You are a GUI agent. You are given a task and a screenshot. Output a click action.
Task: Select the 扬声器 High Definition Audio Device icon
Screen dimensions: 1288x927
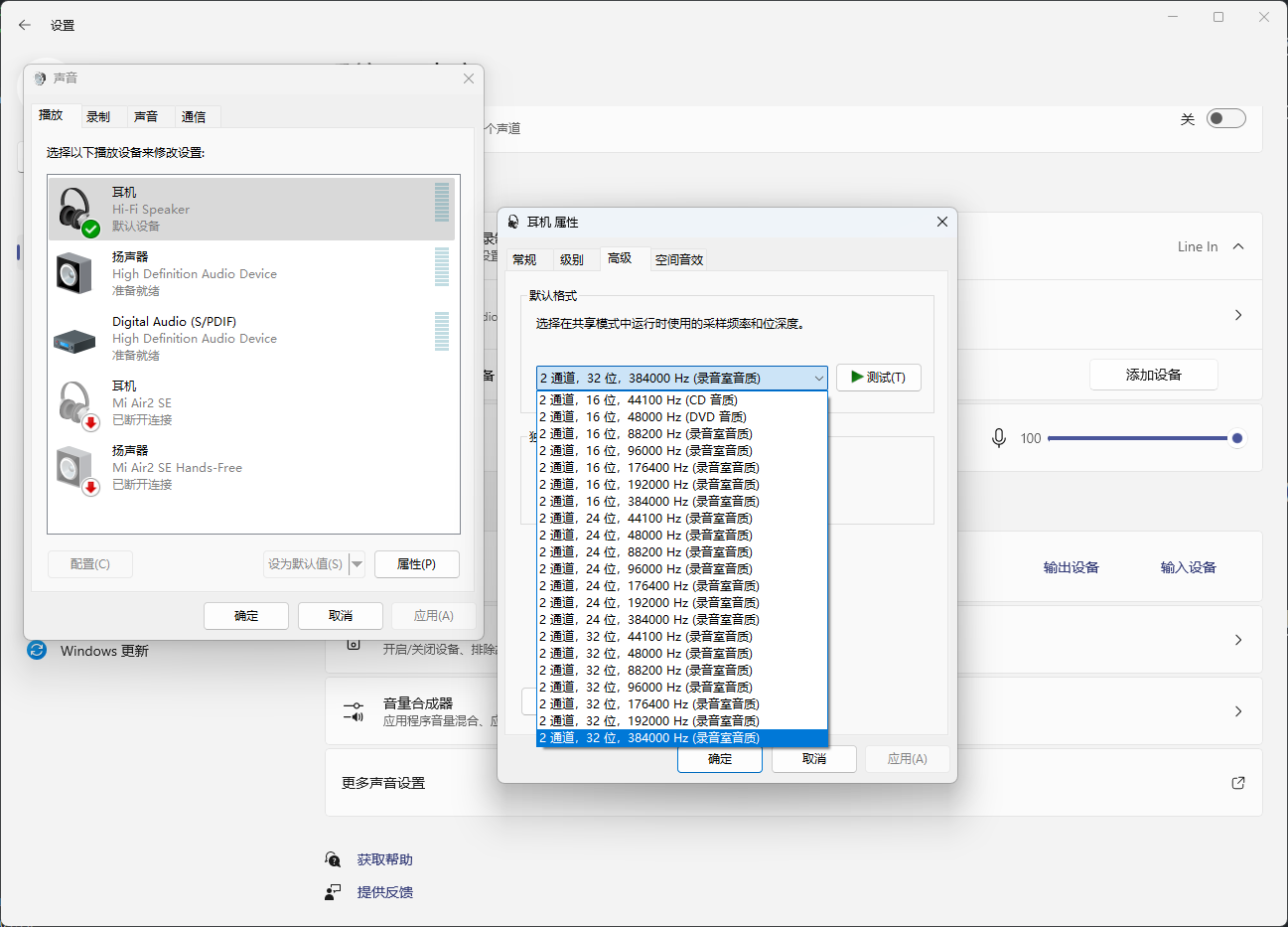coord(74,273)
